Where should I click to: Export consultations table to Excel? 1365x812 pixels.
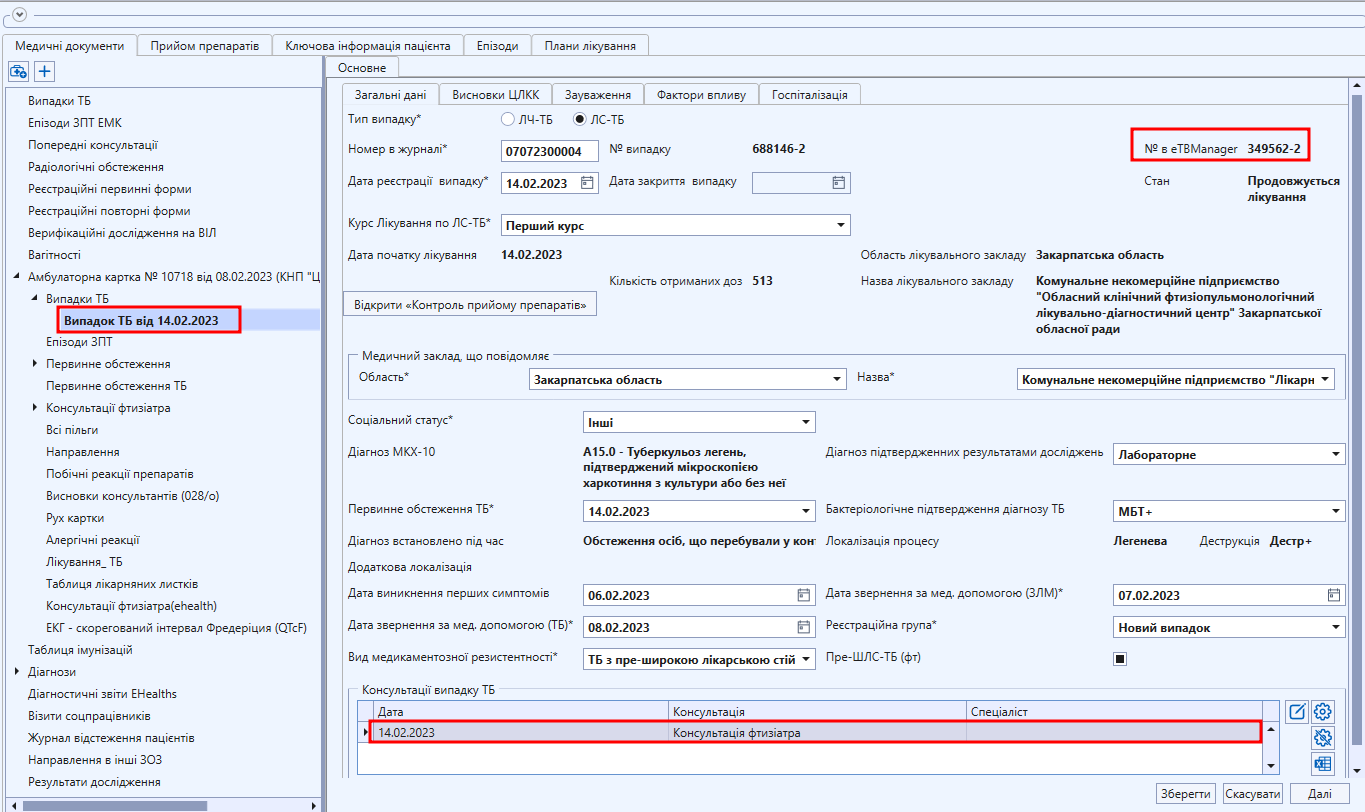pyautogui.click(x=1323, y=764)
